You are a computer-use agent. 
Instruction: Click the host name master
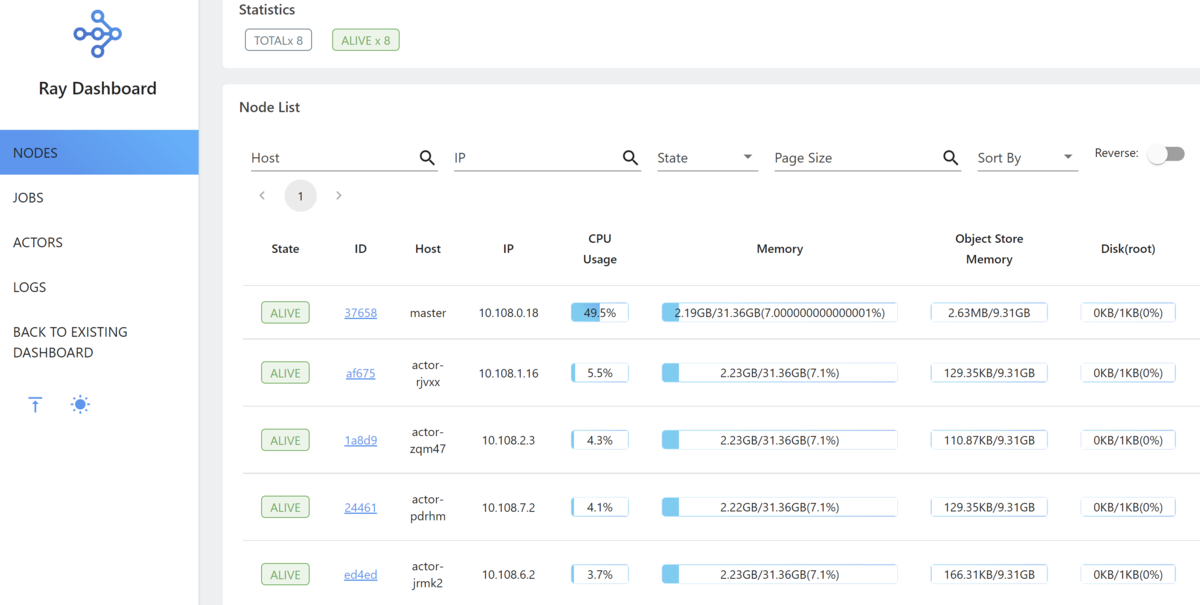[x=428, y=313]
